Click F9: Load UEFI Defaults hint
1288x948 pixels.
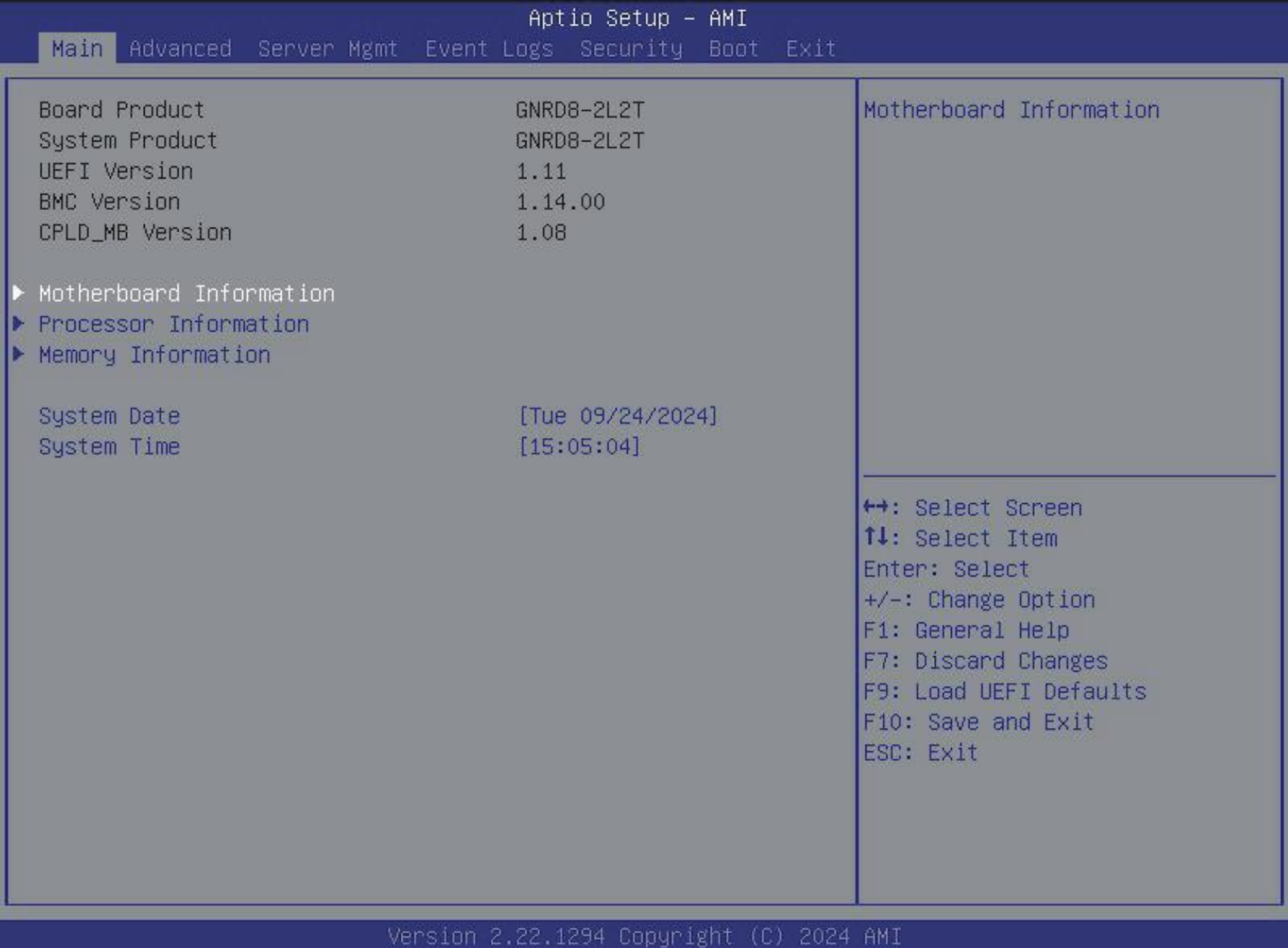(x=1005, y=692)
